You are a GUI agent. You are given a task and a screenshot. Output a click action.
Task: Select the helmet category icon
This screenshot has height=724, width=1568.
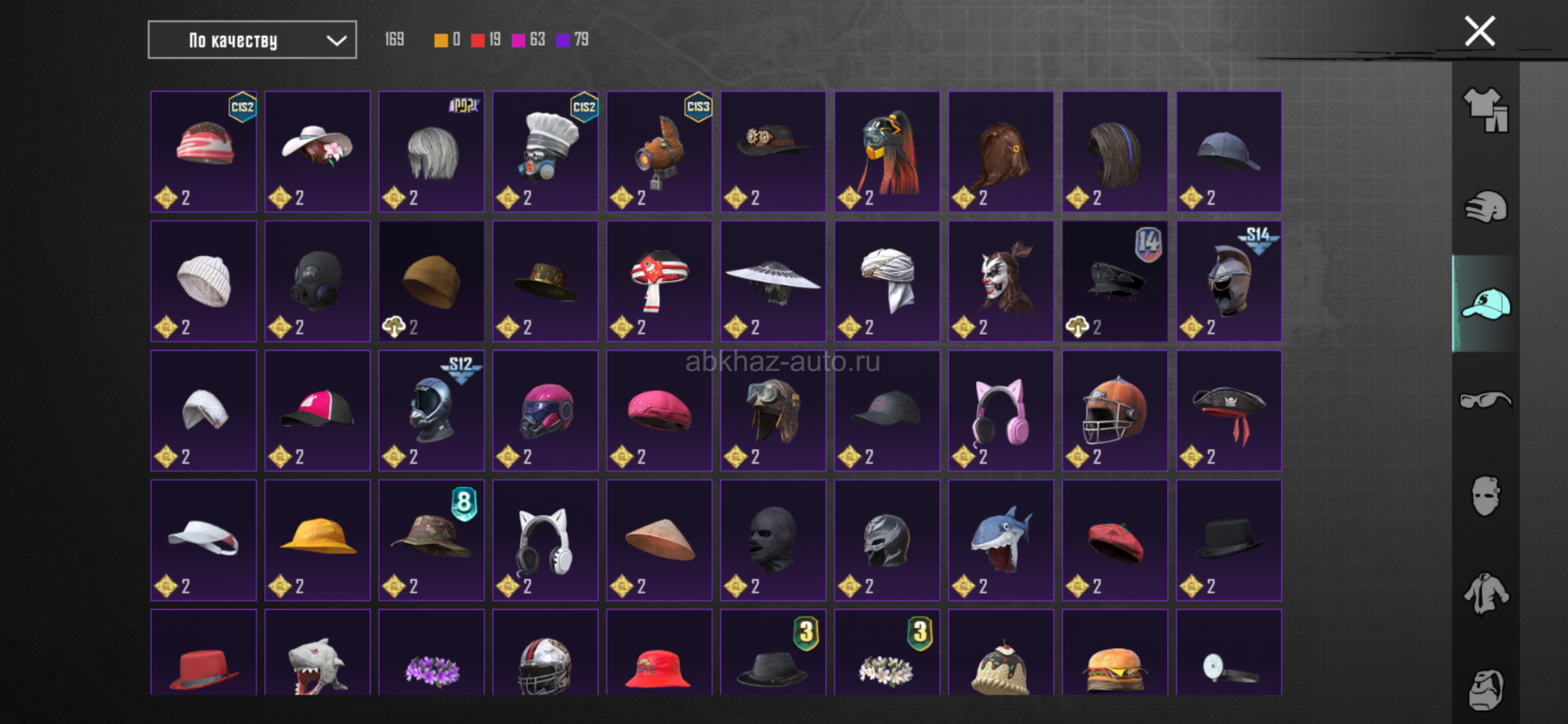coord(1486,207)
